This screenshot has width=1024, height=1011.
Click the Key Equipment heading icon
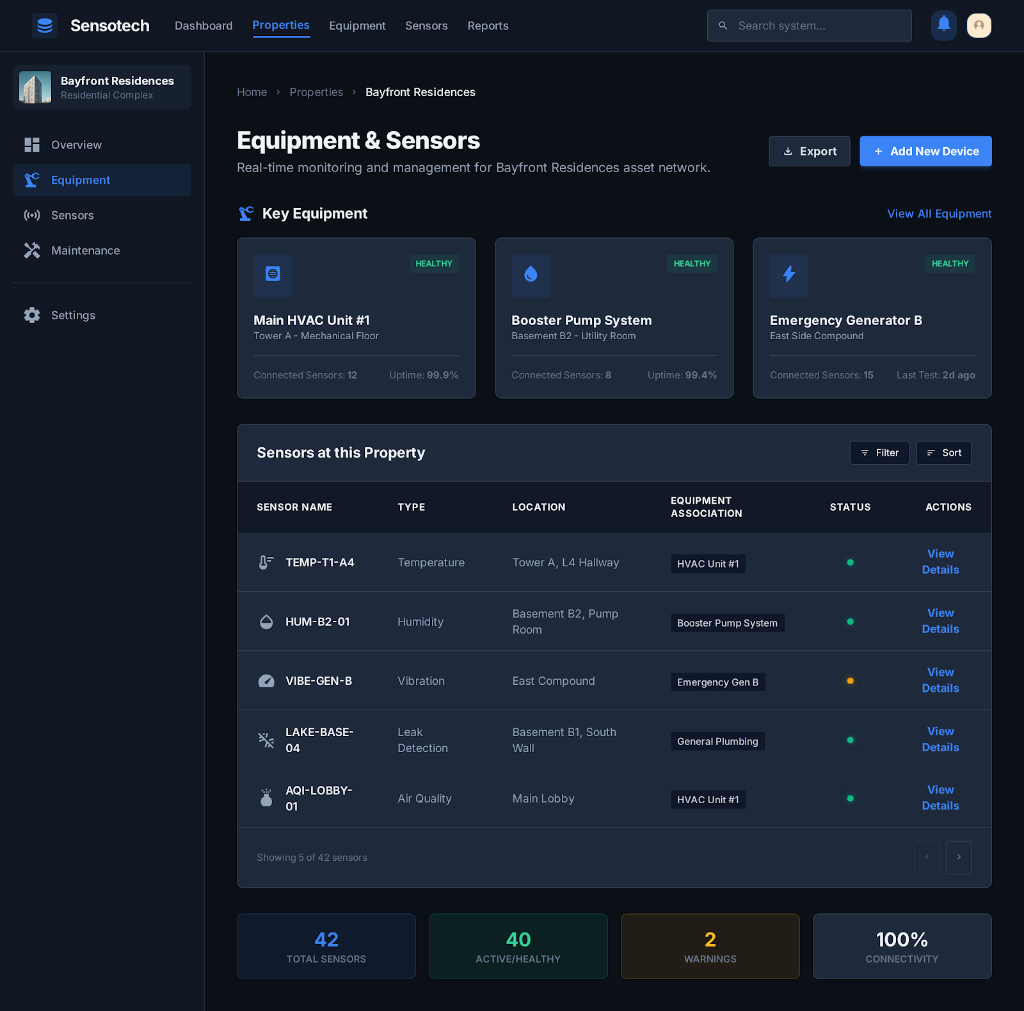pos(246,214)
